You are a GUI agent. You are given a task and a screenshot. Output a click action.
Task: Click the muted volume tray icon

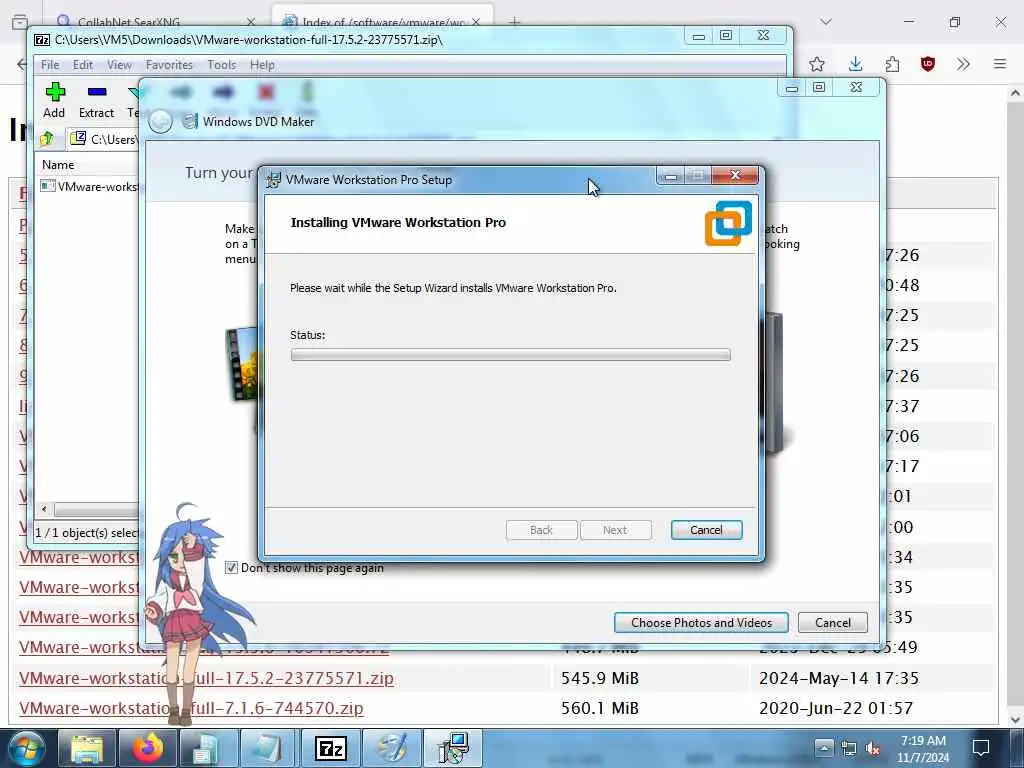873,748
